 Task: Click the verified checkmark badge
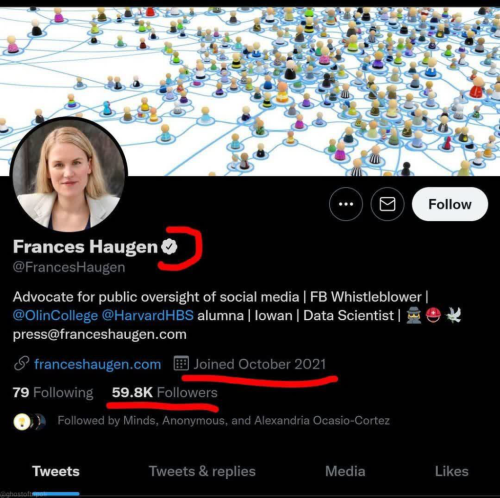(x=169, y=247)
